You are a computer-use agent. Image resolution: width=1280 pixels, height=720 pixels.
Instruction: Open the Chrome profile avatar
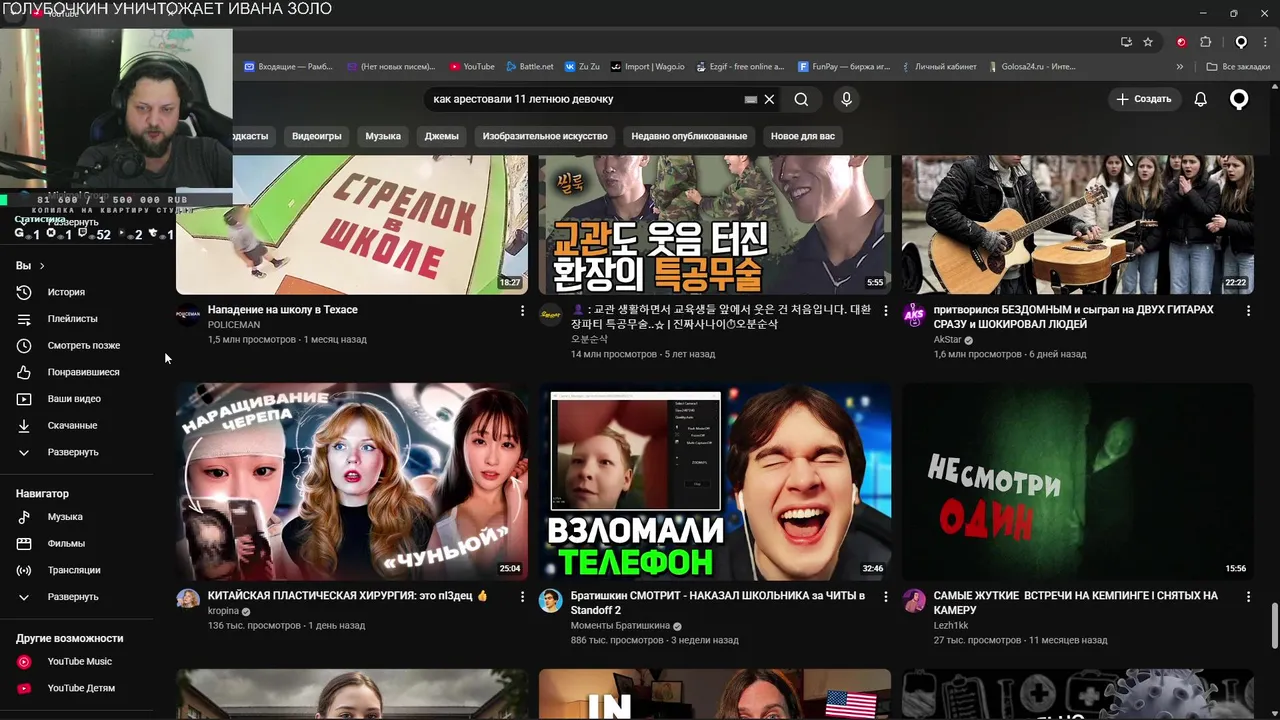coord(1241,42)
